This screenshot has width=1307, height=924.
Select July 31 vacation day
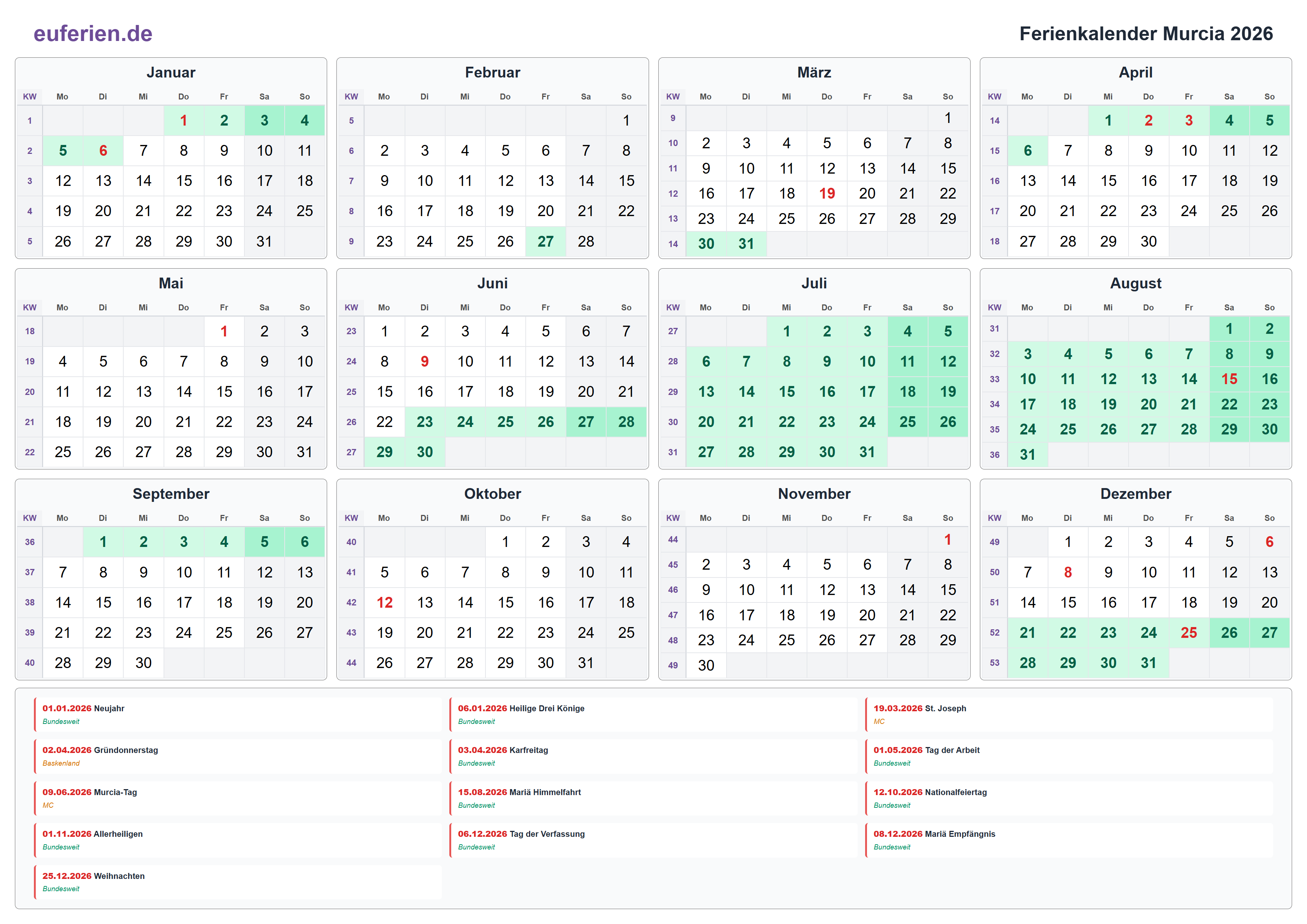pos(867,452)
